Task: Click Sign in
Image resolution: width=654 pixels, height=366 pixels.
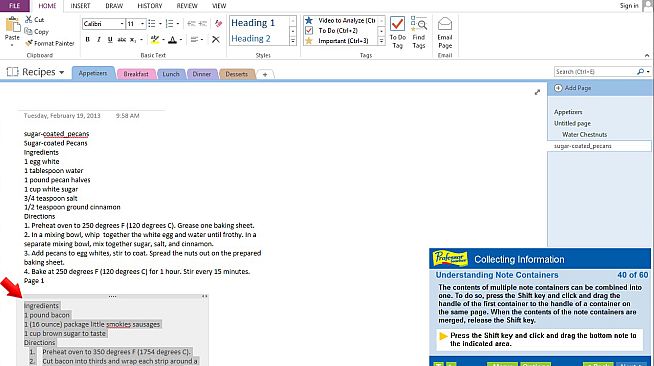Action: [629, 5]
